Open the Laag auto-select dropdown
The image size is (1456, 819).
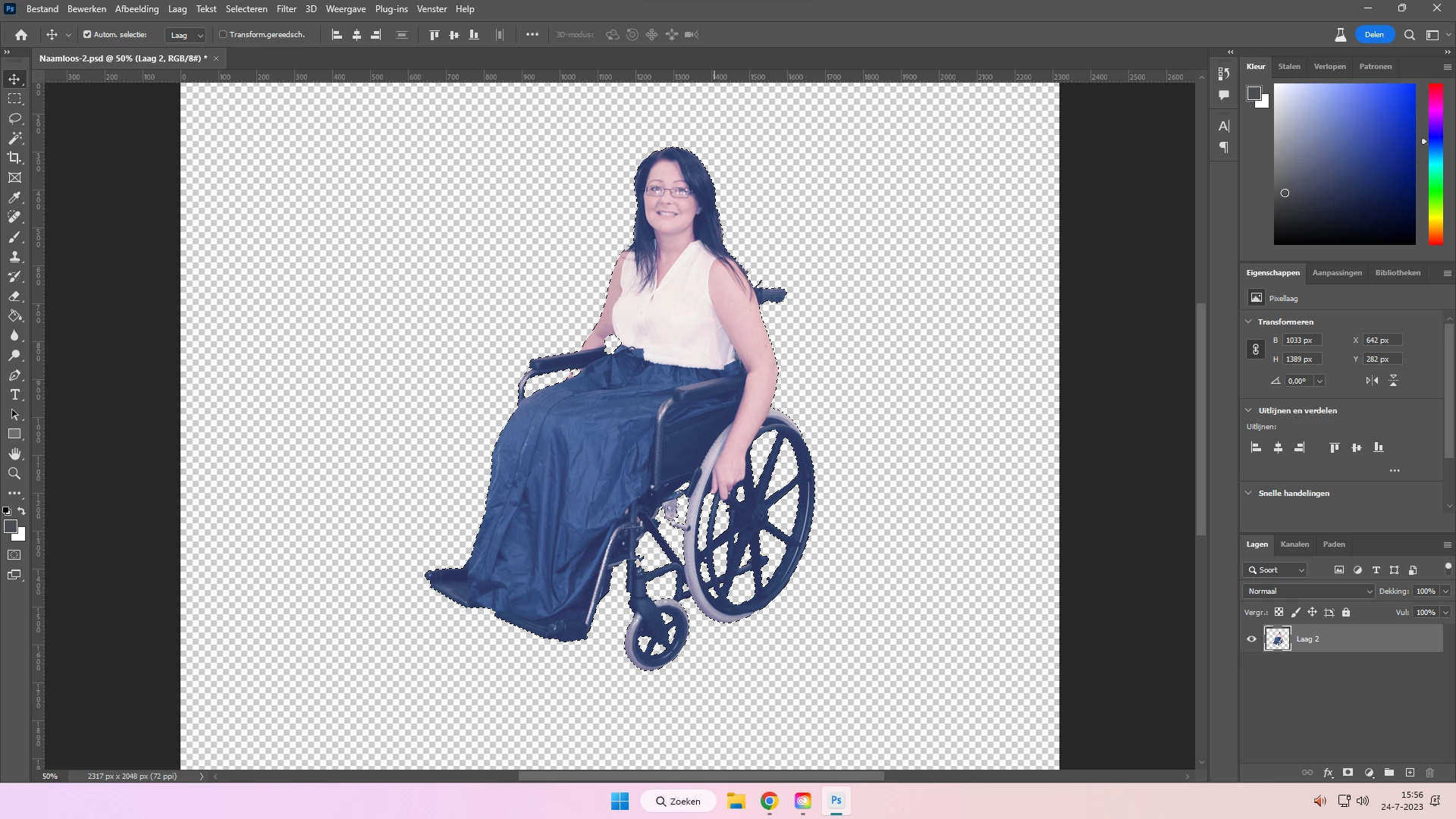tap(186, 35)
